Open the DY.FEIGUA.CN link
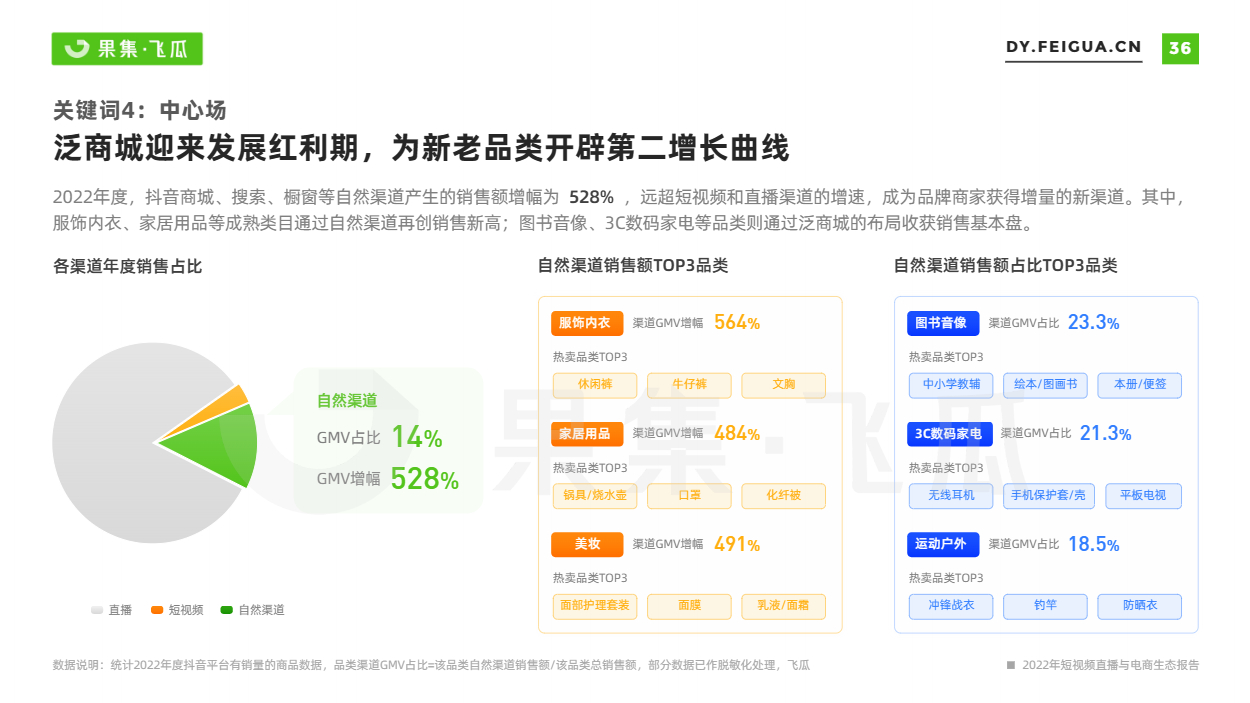Image resolution: width=1250 pixels, height=703 pixels. coord(1073,48)
